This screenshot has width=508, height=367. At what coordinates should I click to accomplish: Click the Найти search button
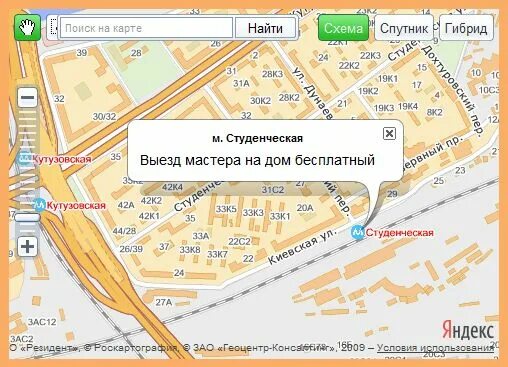[265, 28]
